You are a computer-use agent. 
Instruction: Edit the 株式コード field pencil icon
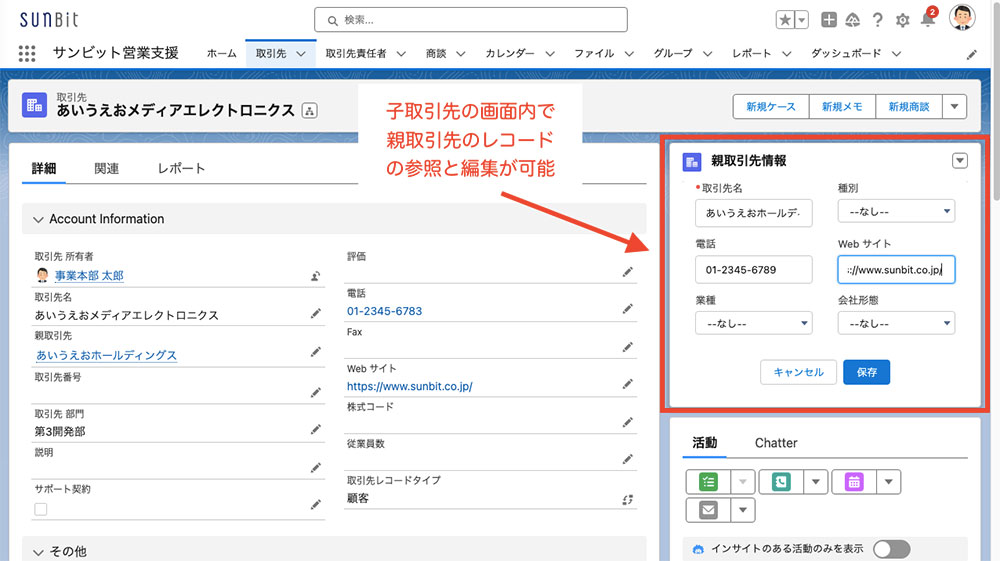628,422
